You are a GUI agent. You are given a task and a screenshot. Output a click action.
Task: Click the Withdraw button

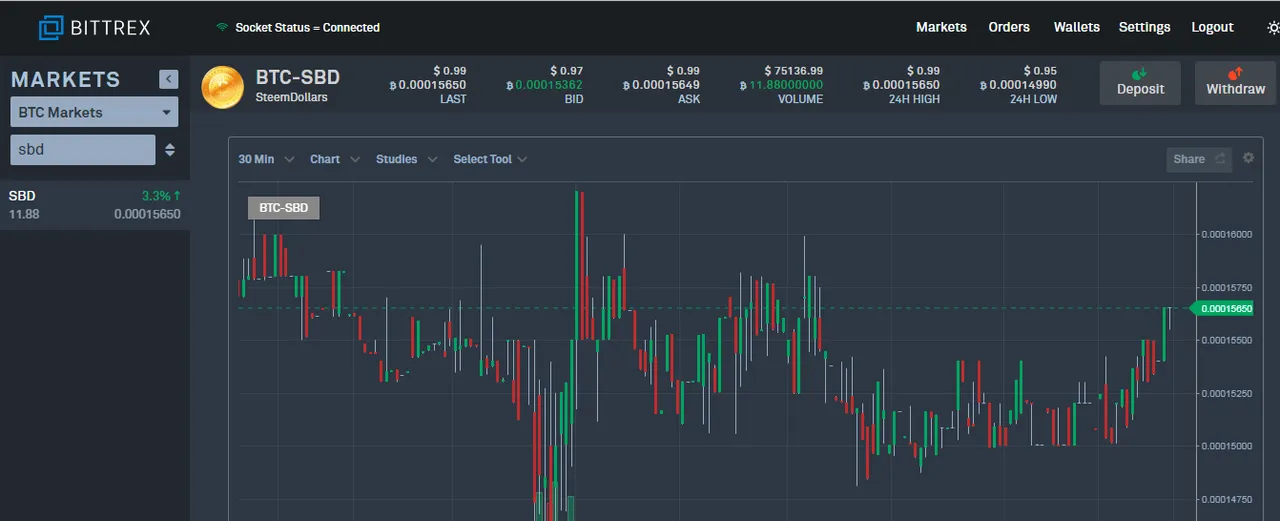(1236, 83)
